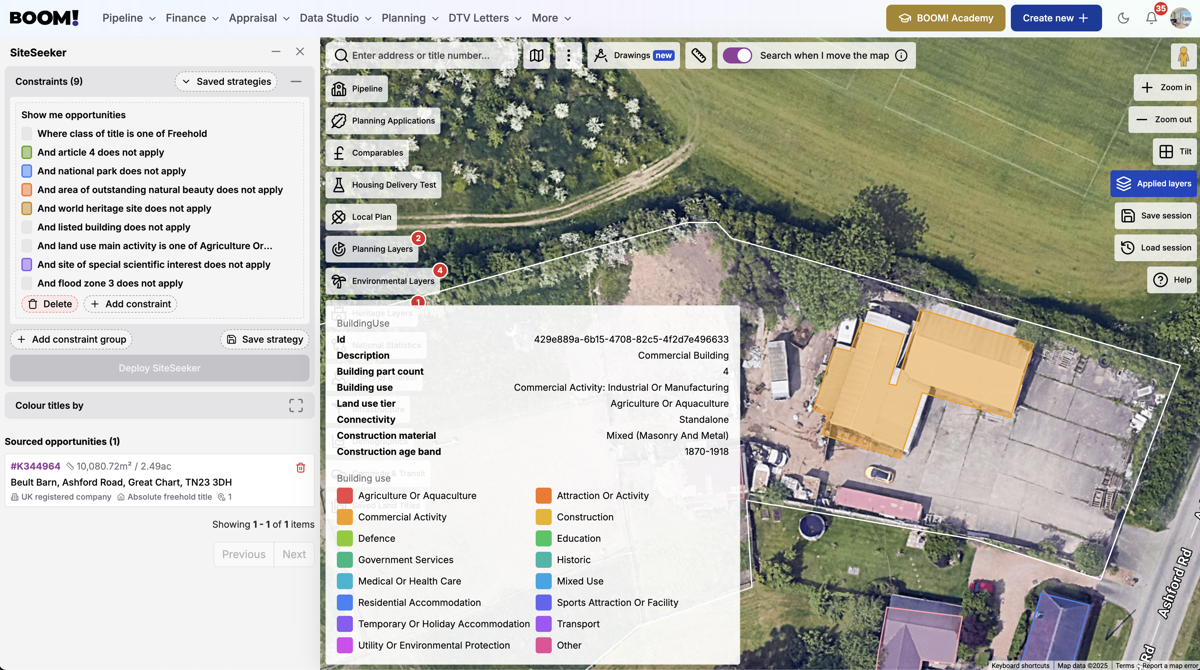This screenshot has height=670, width=1200.
Task: Click Load session
Action: click(x=1156, y=248)
